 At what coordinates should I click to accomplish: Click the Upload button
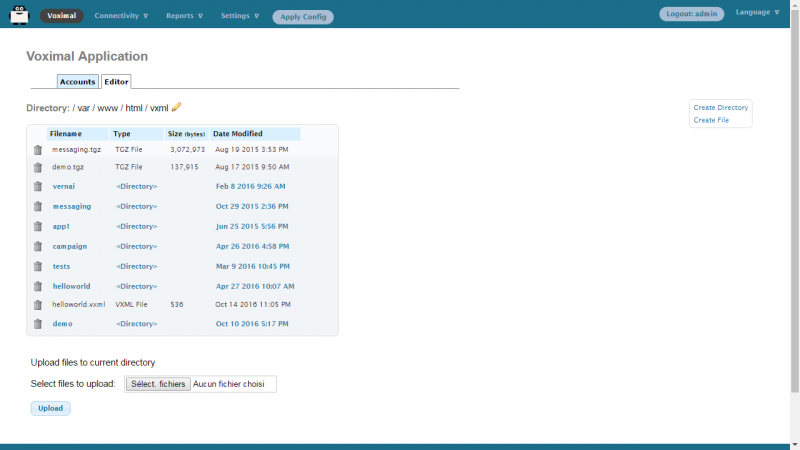click(51, 408)
